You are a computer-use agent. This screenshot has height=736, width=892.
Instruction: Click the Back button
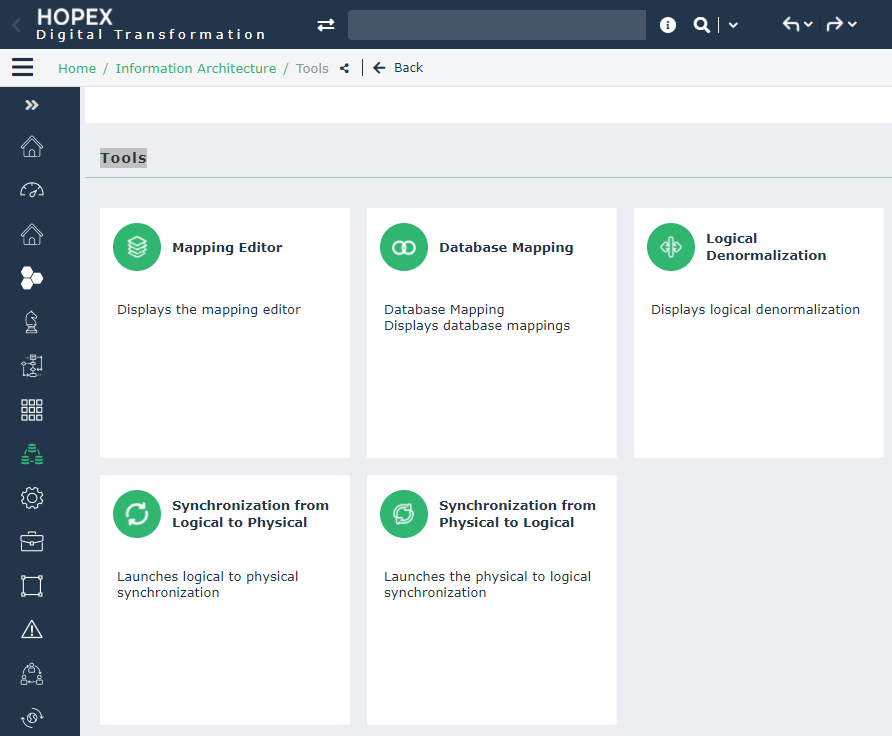pos(398,68)
